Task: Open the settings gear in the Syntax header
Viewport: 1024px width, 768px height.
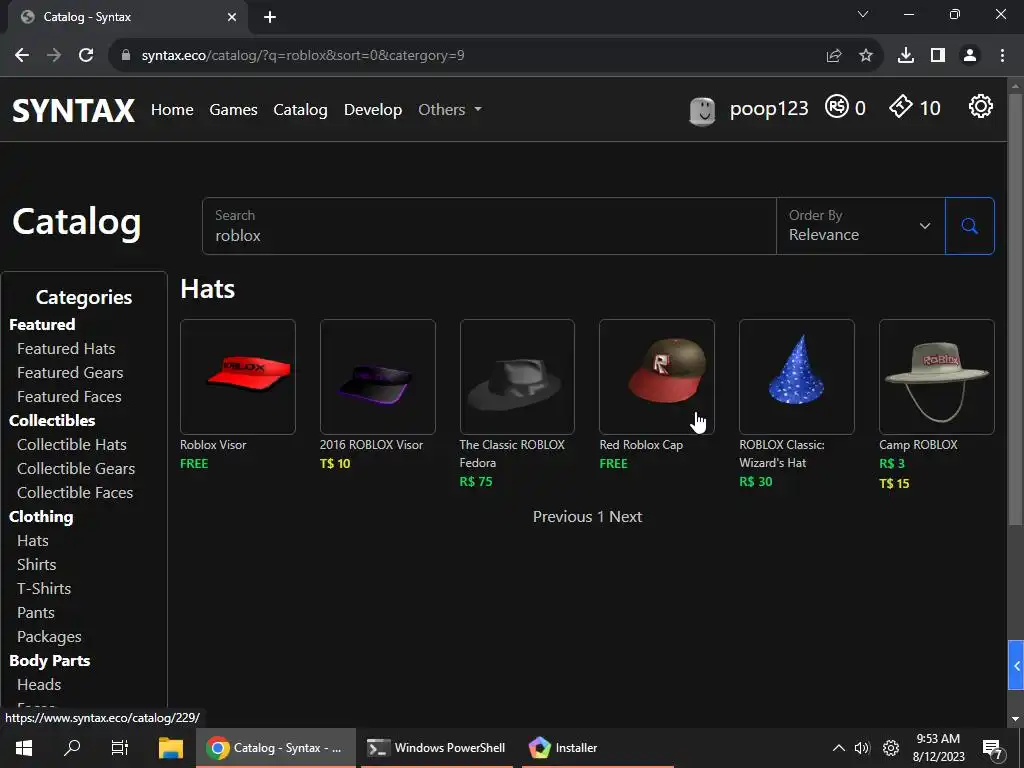Action: [x=980, y=106]
